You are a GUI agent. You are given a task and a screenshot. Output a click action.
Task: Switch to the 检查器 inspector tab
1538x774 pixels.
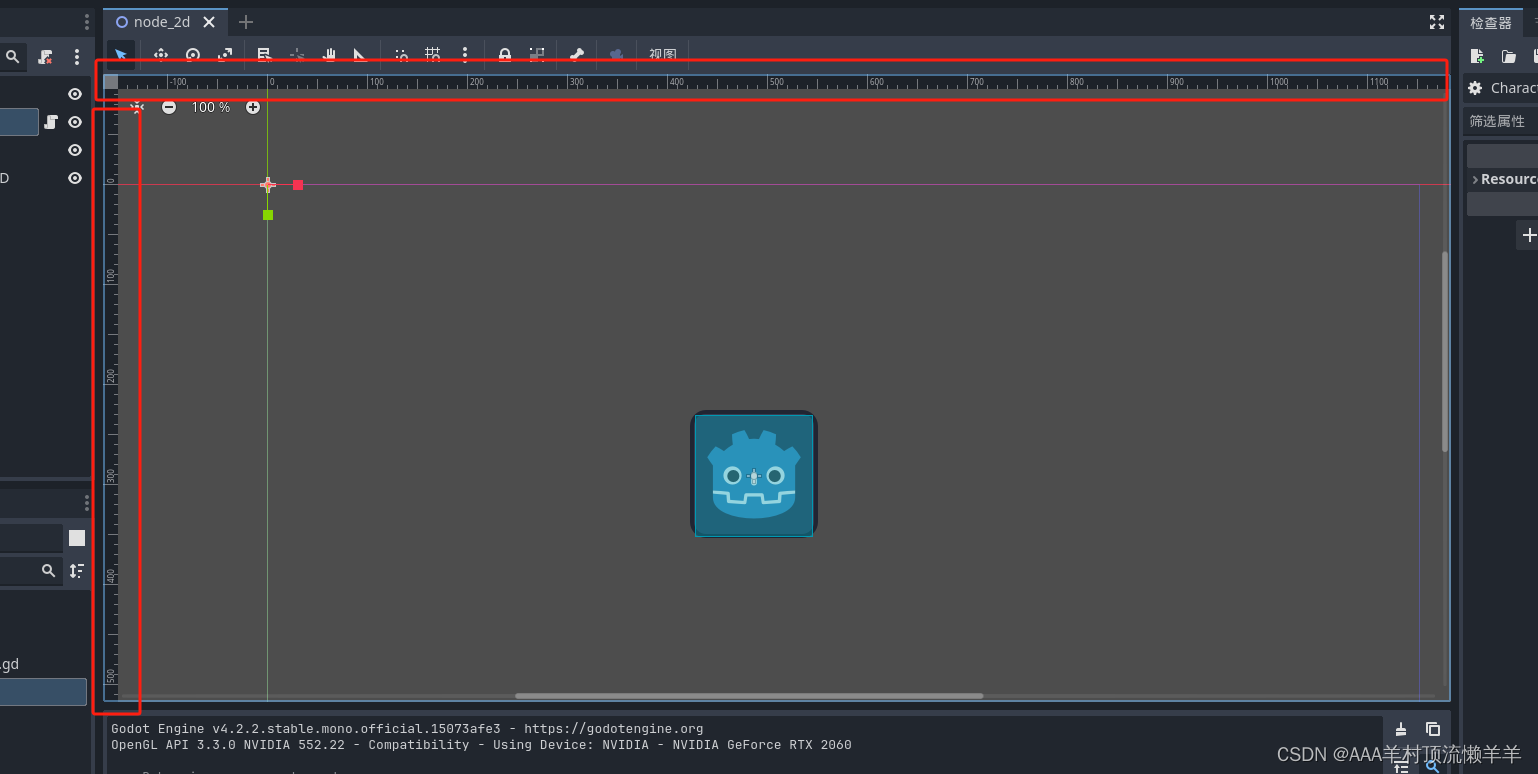[1491, 23]
